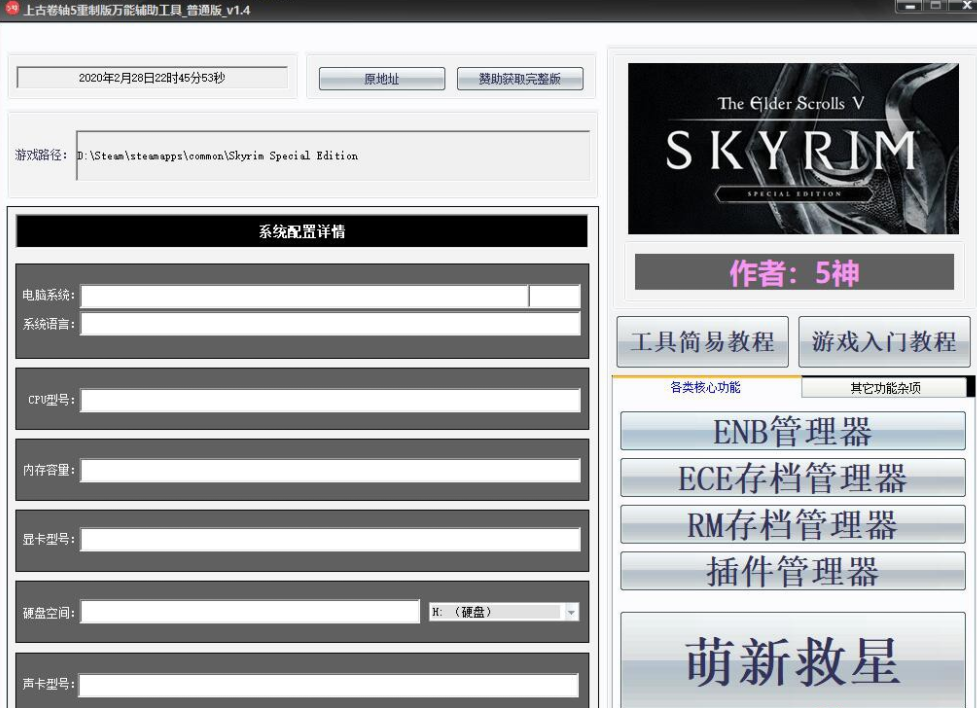Switch to 其它功能杂项 tab
Screen dimensions: 977x708
885,388
